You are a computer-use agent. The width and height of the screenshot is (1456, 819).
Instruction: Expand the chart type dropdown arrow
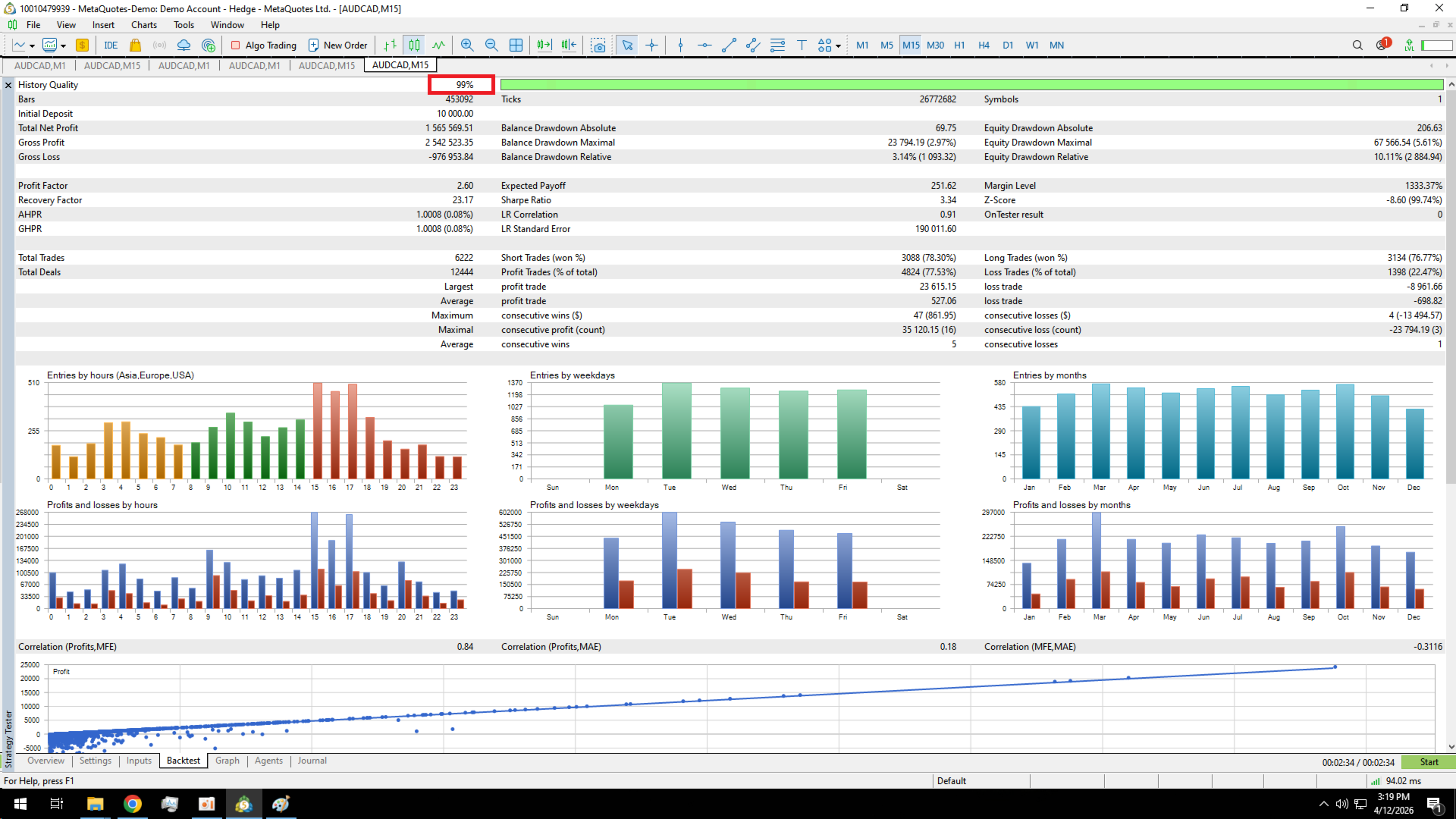click(x=33, y=46)
